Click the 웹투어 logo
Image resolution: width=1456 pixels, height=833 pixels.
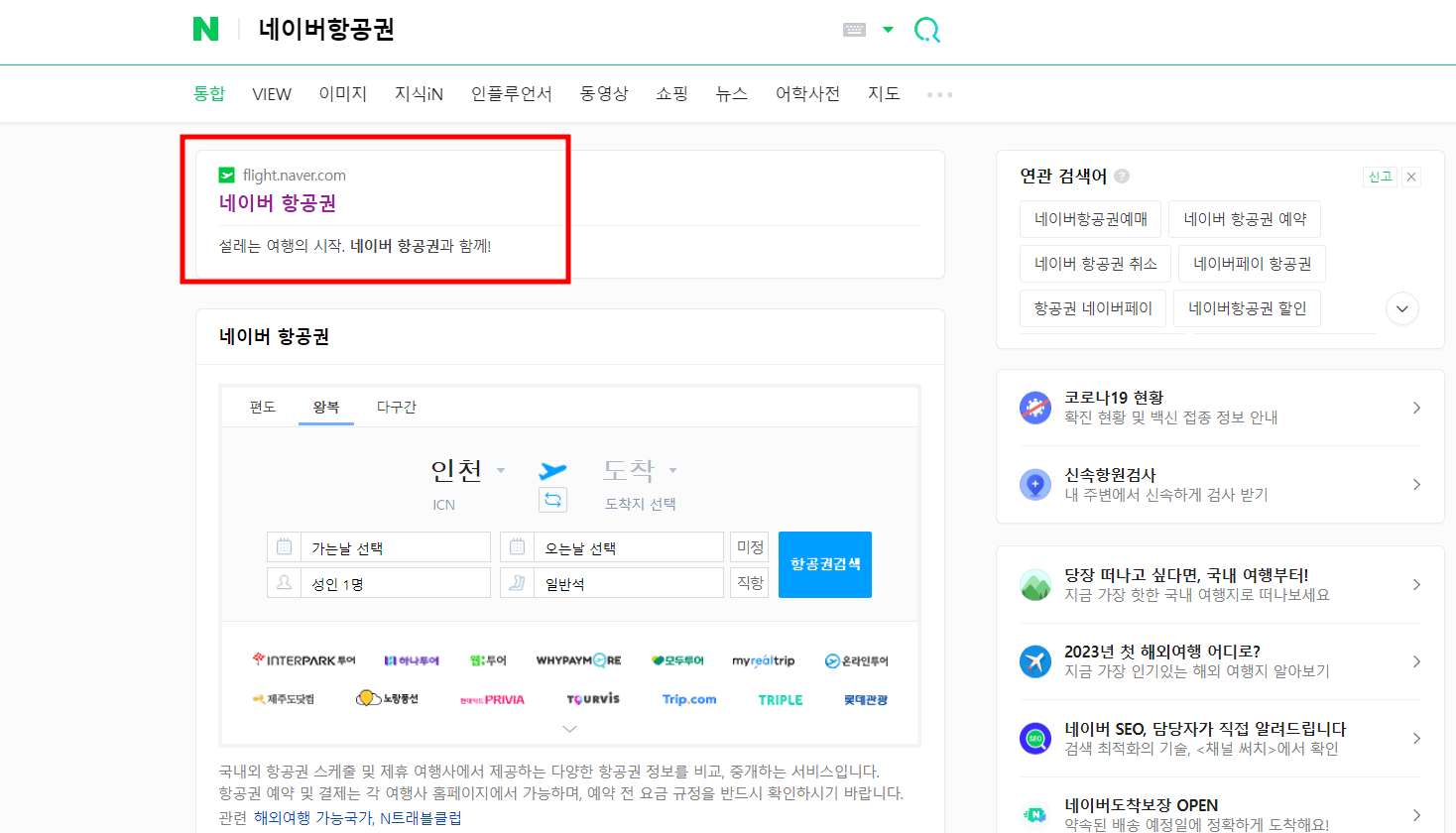point(488,660)
